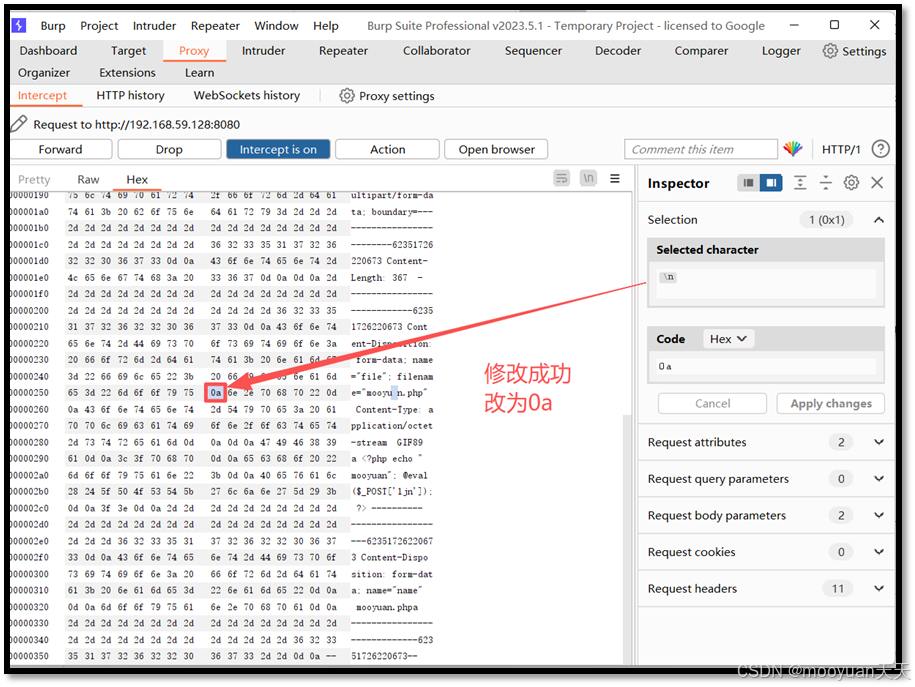
Task: Click the Burp Suite logo icon
Action: point(19,25)
